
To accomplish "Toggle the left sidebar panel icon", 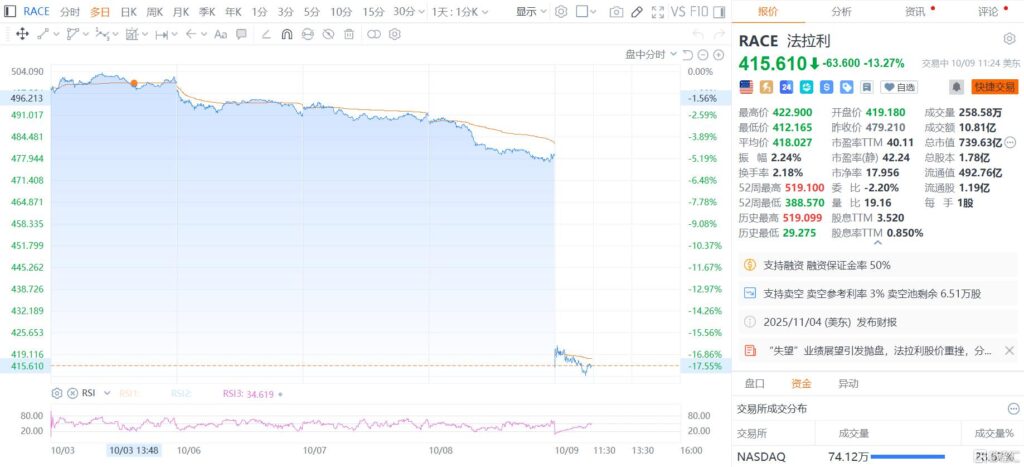I will tap(10, 12).
